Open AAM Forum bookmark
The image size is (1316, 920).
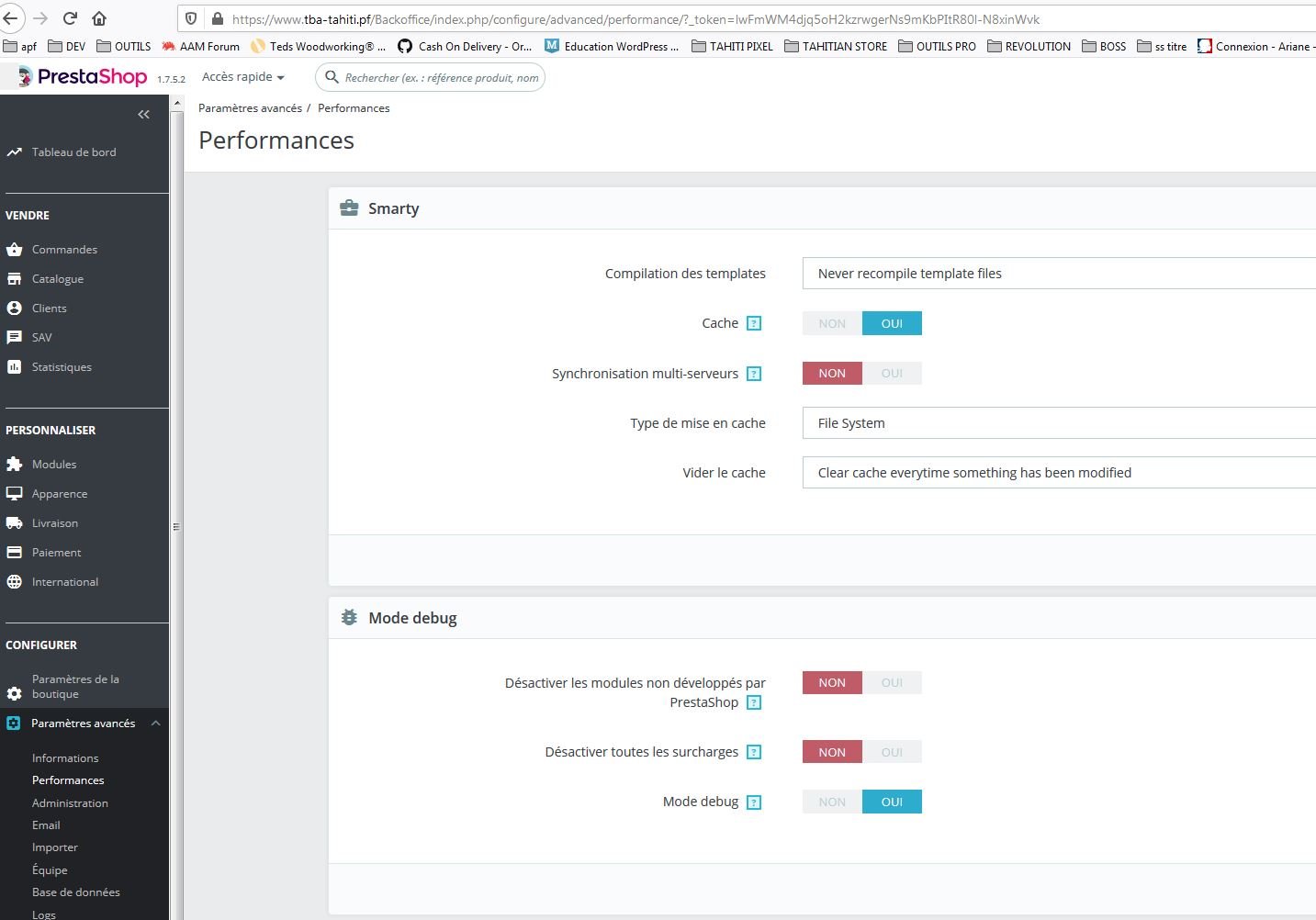click(x=200, y=47)
